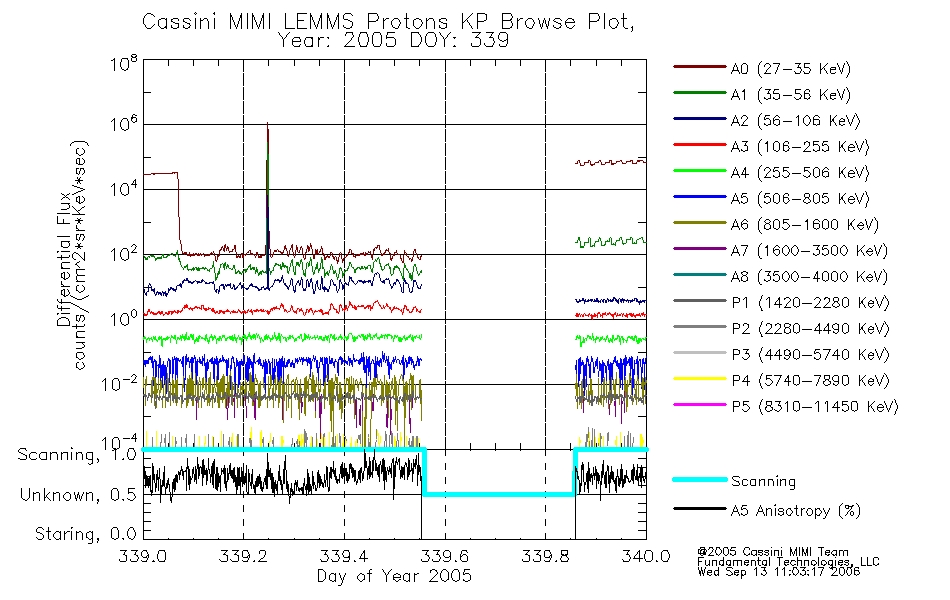
Task: Click the 10^8 y-axis tick label
Action: 124,63
